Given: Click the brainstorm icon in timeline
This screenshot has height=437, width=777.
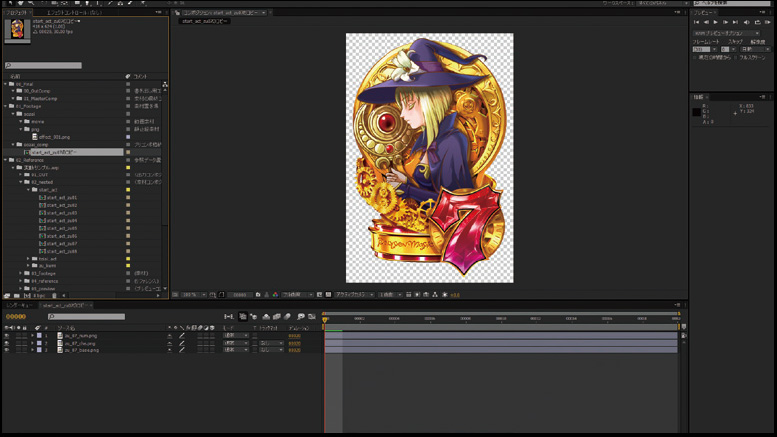Looking at the screenshot, I should 301,316.
